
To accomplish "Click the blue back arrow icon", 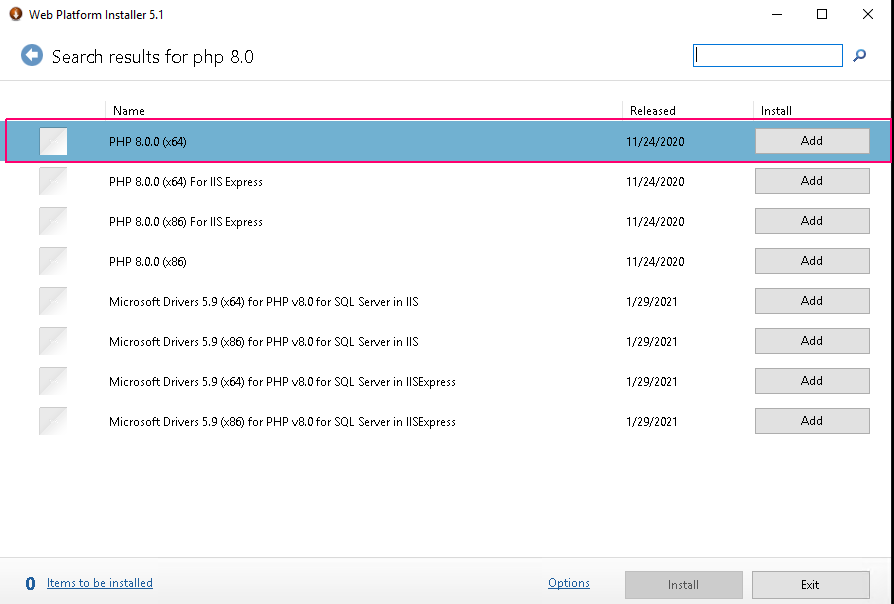I will [x=32, y=55].
